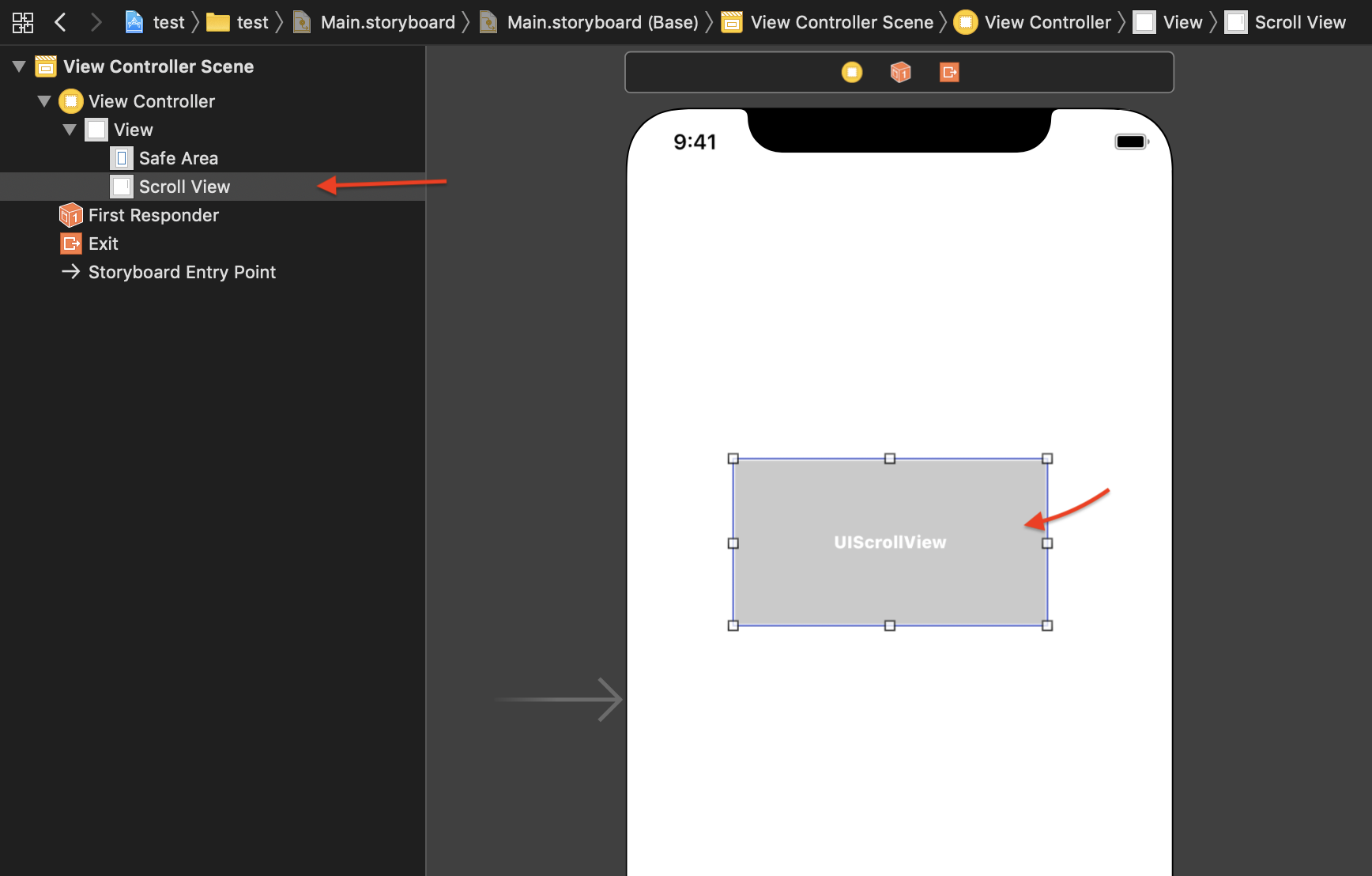Click the Scroll View breadcrumb item

[x=1285, y=22]
